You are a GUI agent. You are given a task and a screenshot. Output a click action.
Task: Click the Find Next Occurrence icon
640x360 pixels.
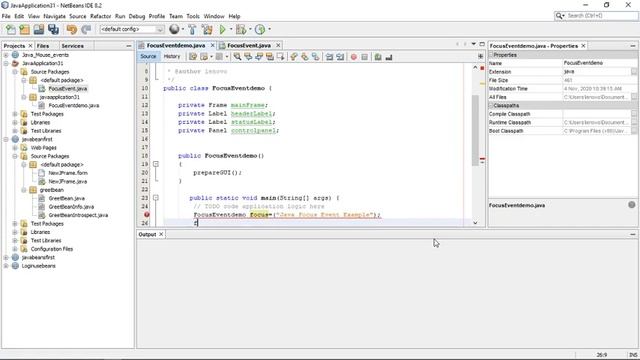(x=259, y=57)
